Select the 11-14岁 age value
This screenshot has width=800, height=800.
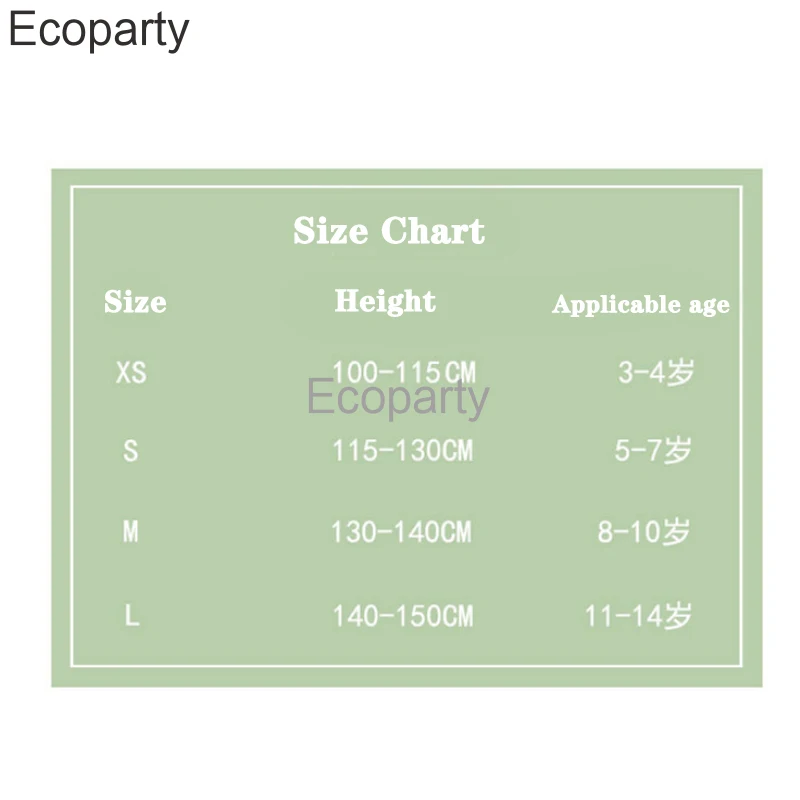coord(638,616)
